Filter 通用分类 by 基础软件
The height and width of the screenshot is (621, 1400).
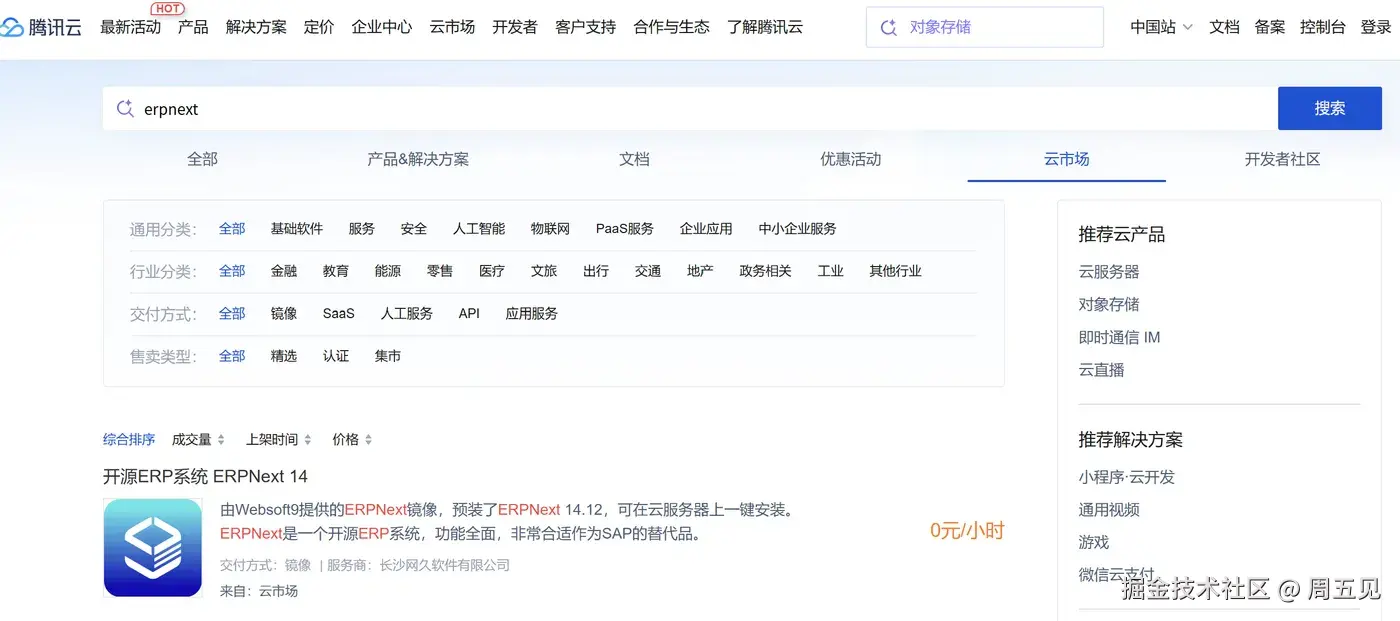(297, 229)
